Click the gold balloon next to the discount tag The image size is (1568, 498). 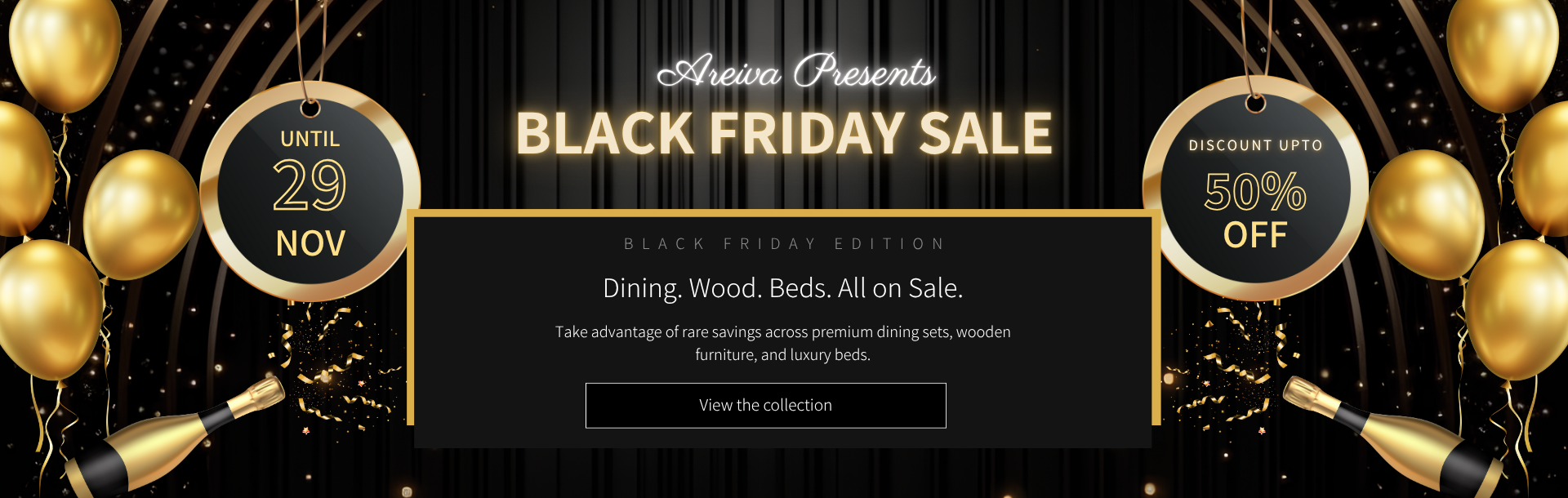(x=1425, y=214)
